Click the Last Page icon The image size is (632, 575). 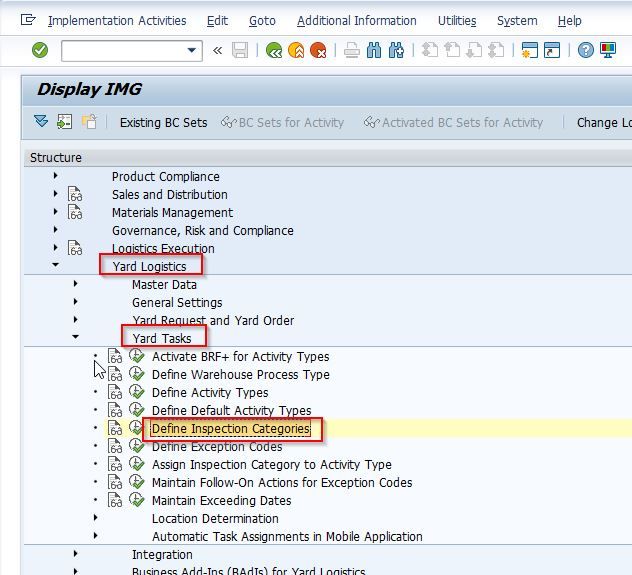point(496,50)
